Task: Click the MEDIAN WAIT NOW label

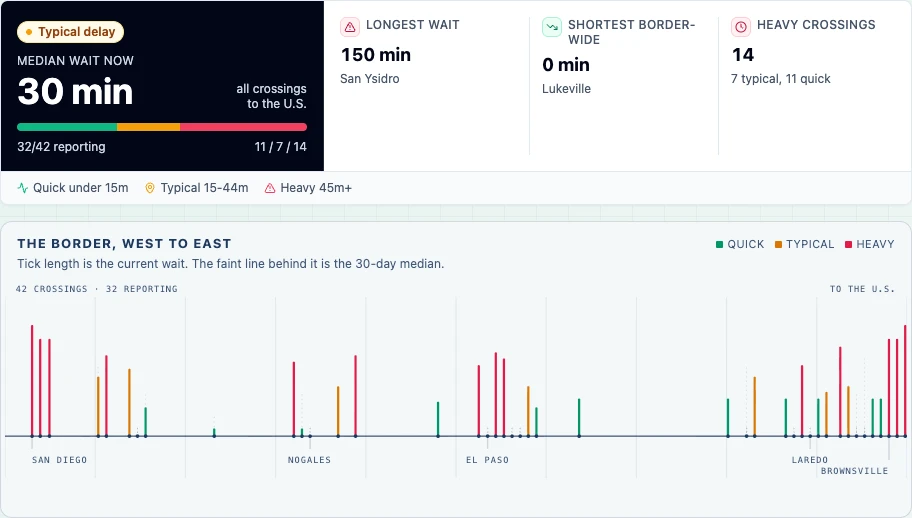Action: click(x=76, y=61)
